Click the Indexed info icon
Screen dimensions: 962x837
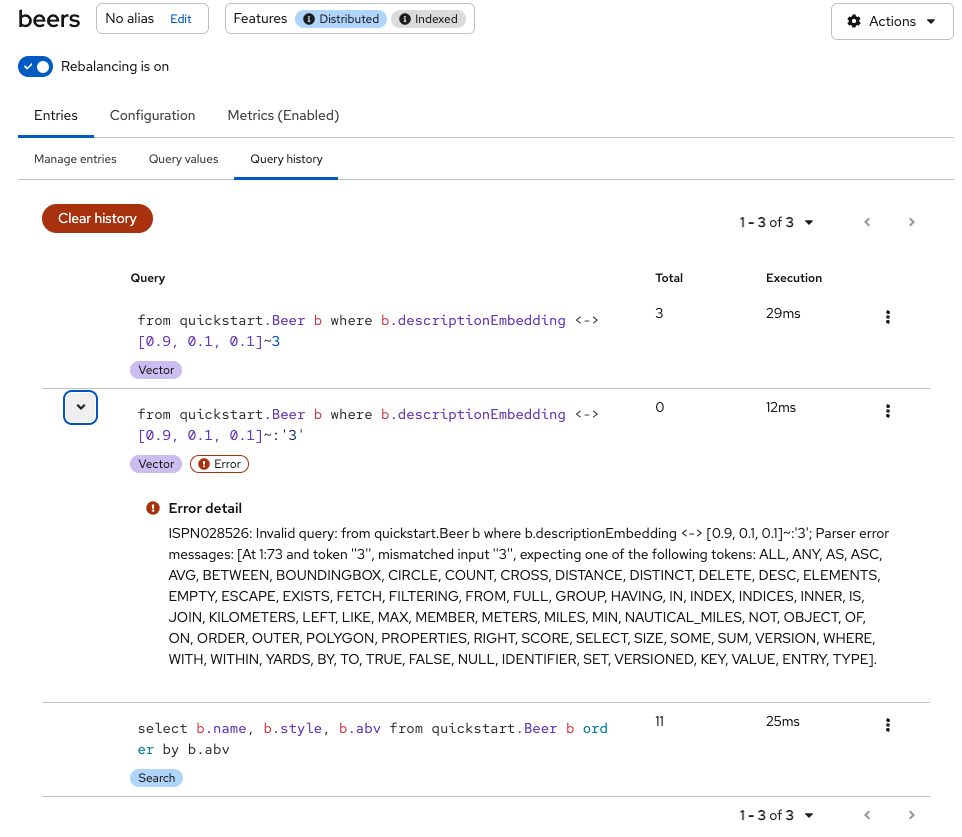coord(404,19)
